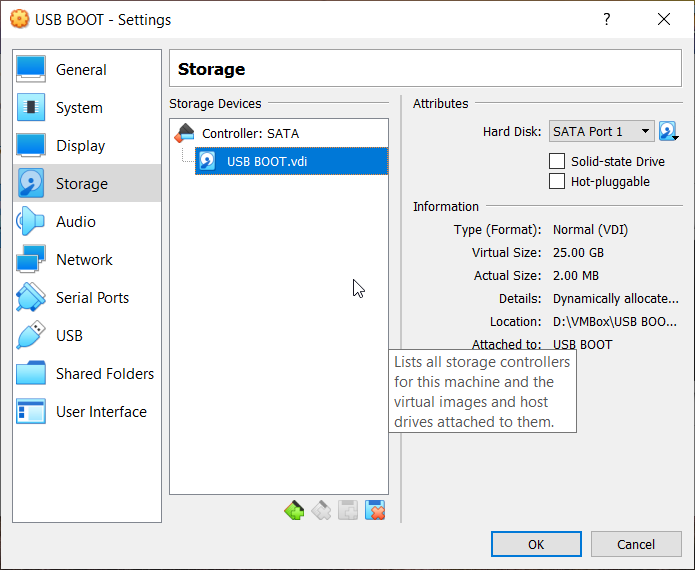Viewport: 695px width, 570px height.
Task: Click the disk chooser icon beside SATA Port
Action: tap(668, 131)
